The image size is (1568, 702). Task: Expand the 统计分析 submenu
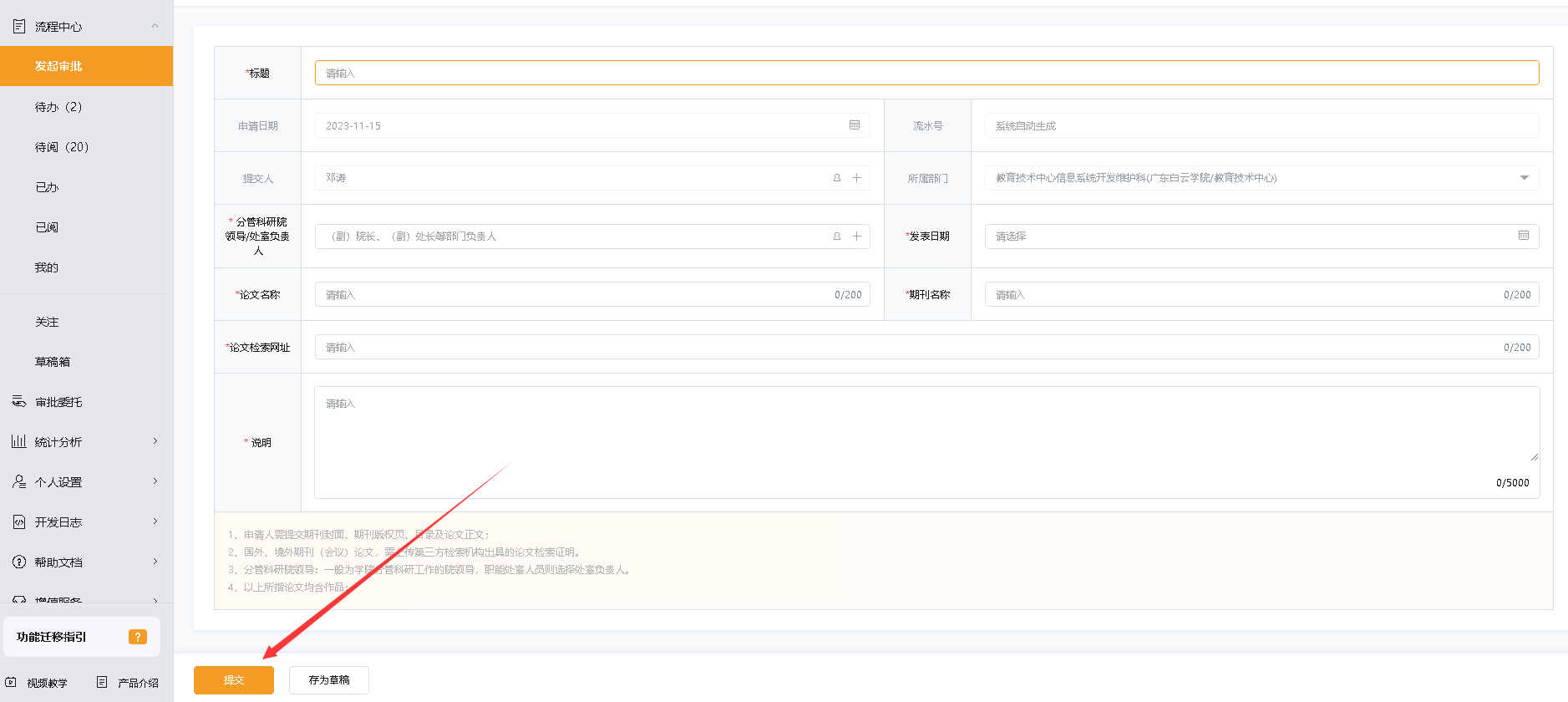click(155, 441)
